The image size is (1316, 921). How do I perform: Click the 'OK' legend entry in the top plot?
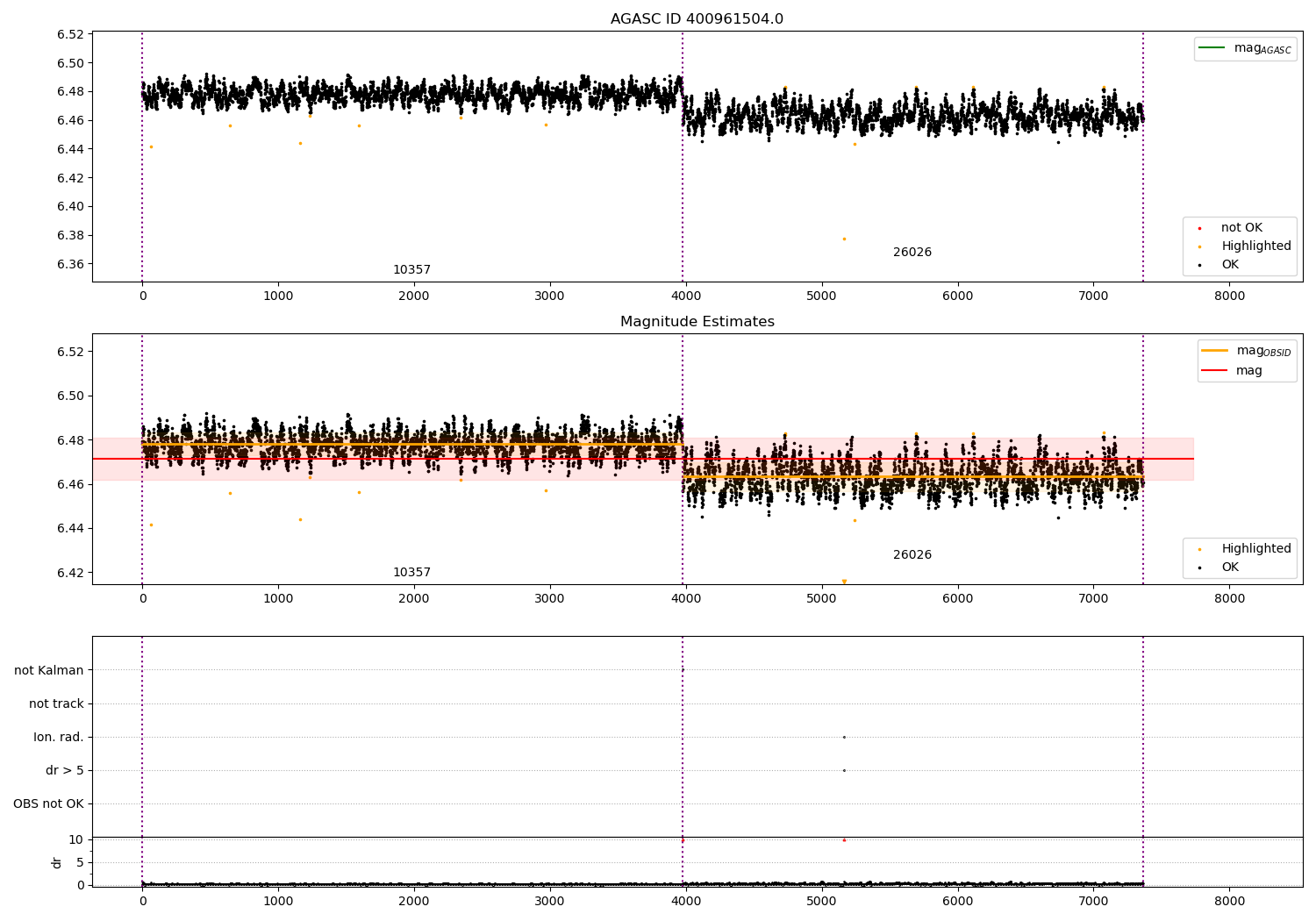pyautogui.click(x=1219, y=265)
